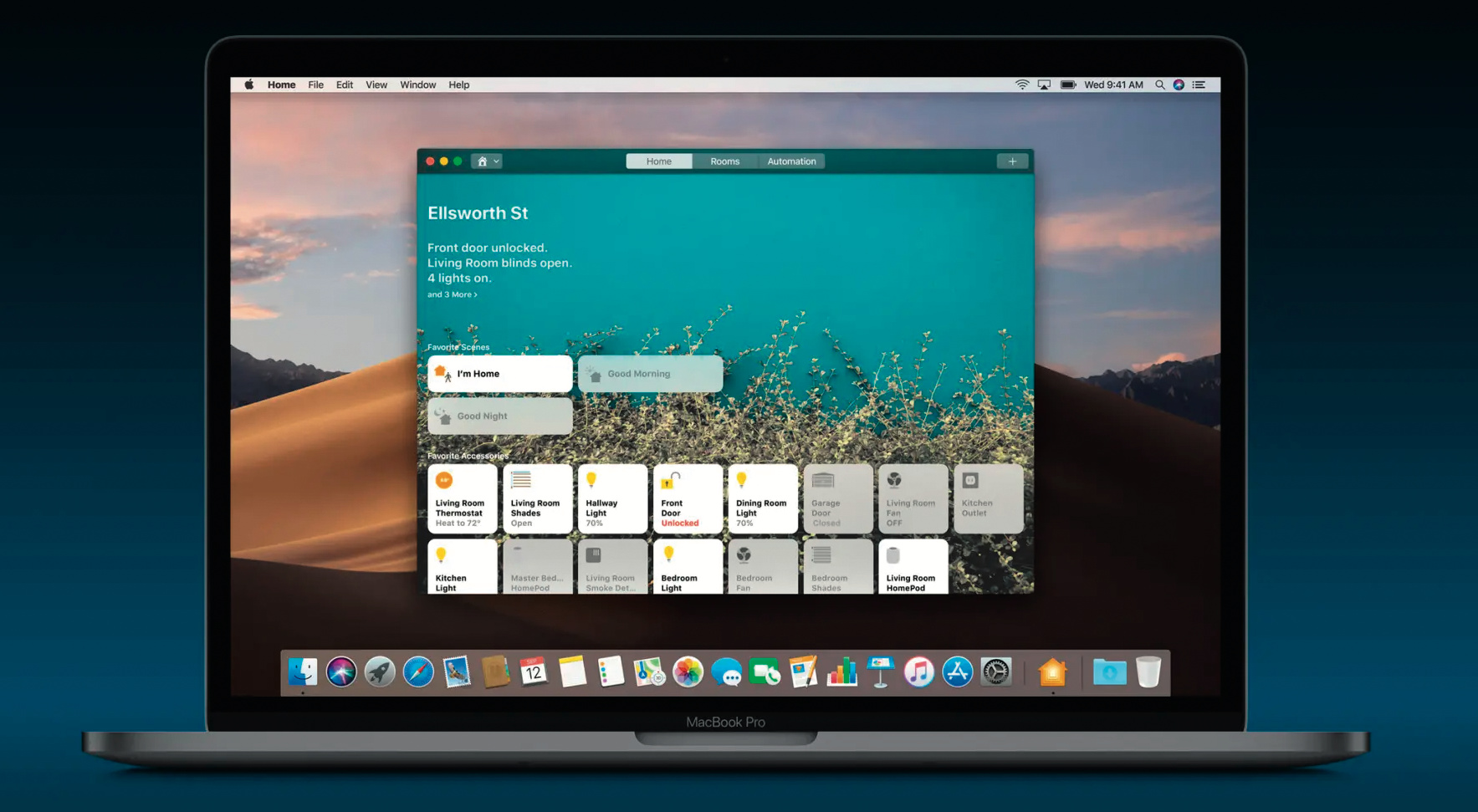This screenshot has width=1478, height=812.
Task: Toggle the Bedroom Shades tile
Action: [838, 567]
